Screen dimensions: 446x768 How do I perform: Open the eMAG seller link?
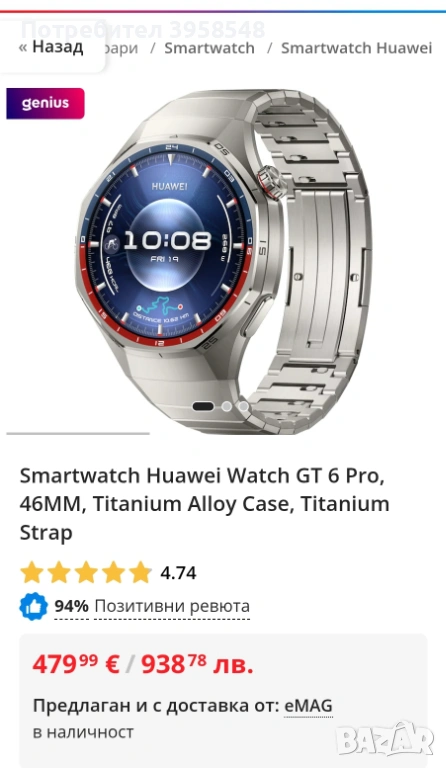(x=308, y=706)
